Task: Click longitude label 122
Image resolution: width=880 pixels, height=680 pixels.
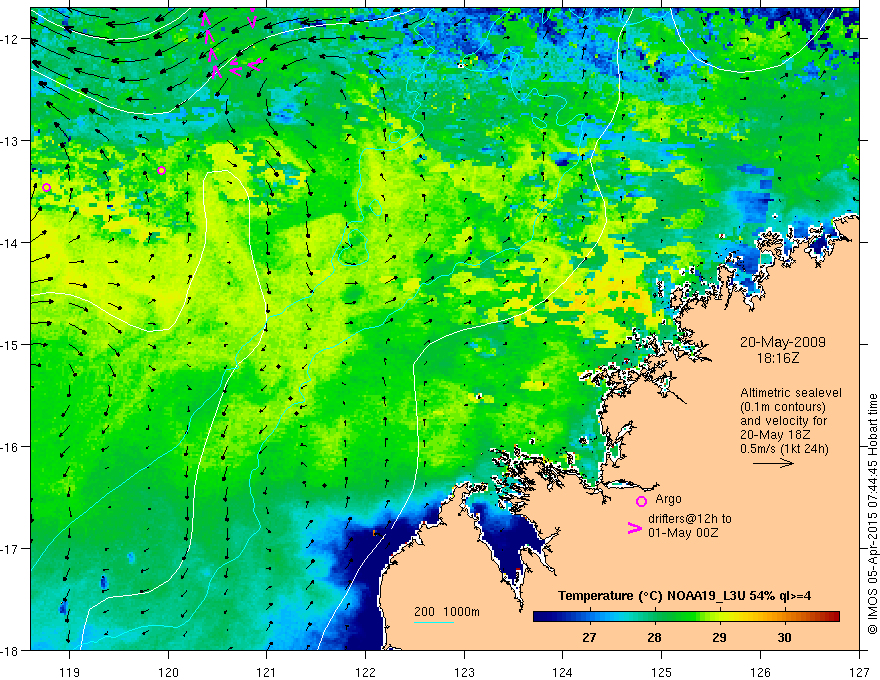Action: (x=365, y=672)
